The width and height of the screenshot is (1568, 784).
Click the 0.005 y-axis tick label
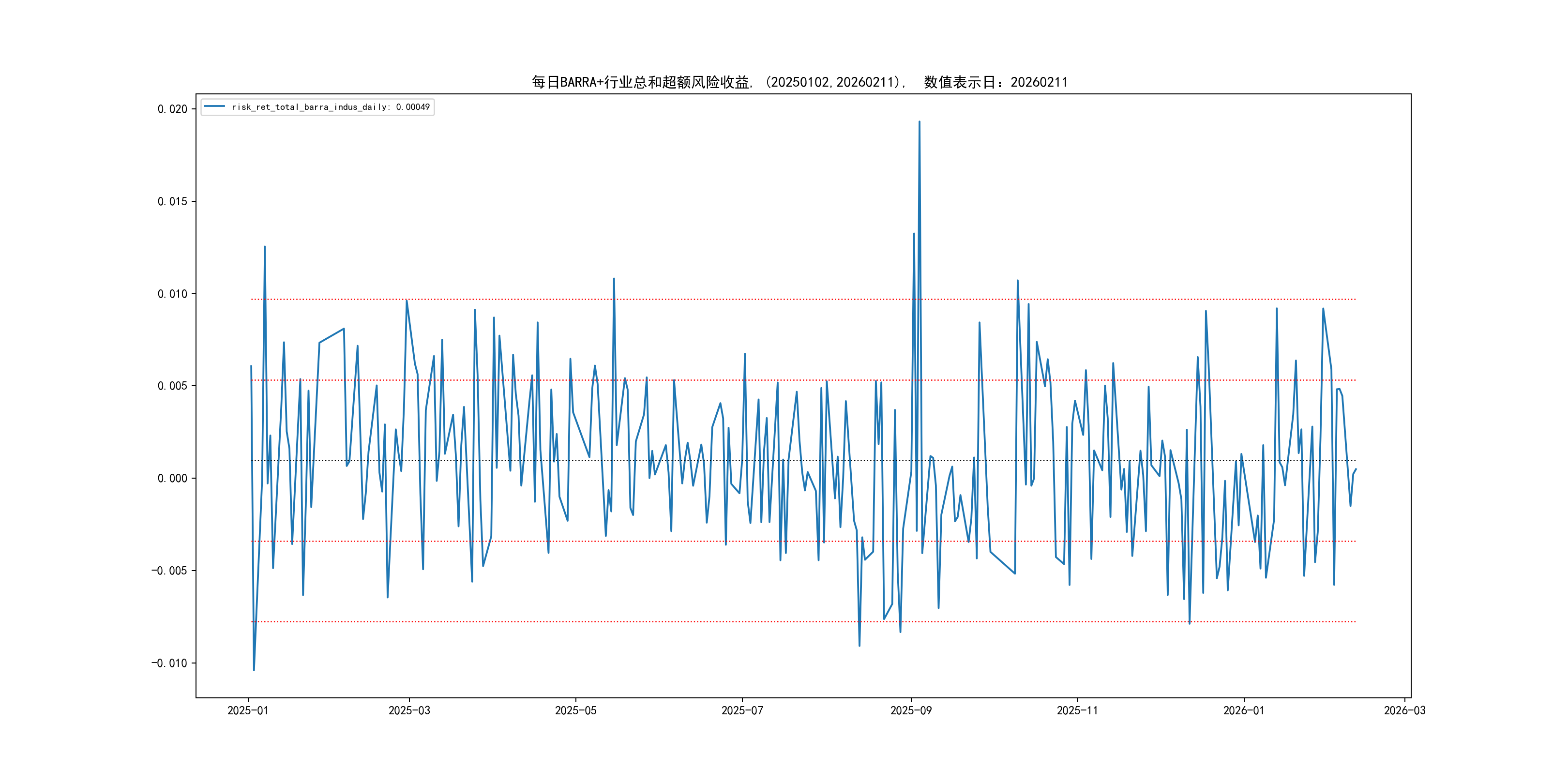click(x=172, y=386)
